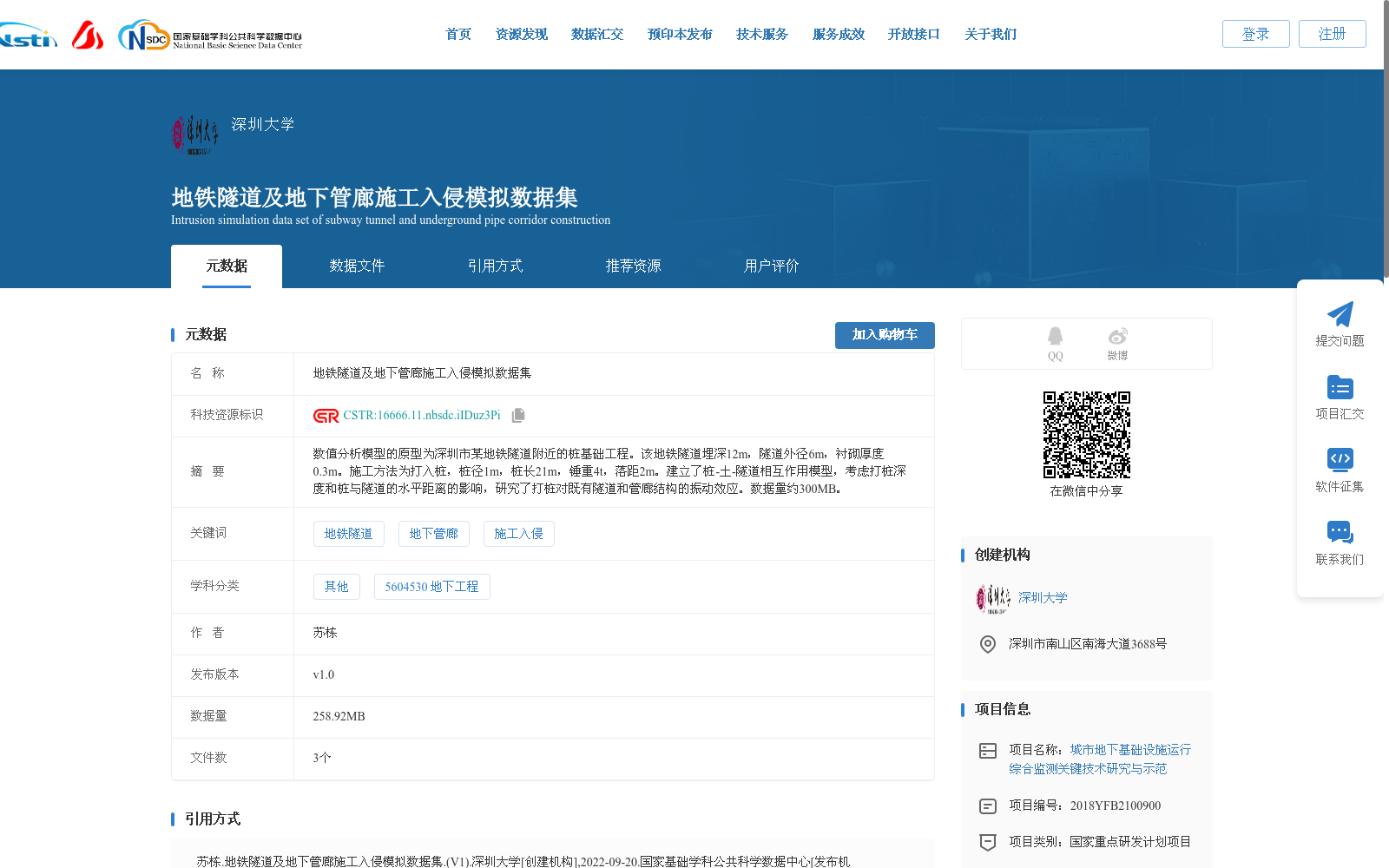
Task: Click the project number icon
Action: pyautogui.click(x=988, y=806)
